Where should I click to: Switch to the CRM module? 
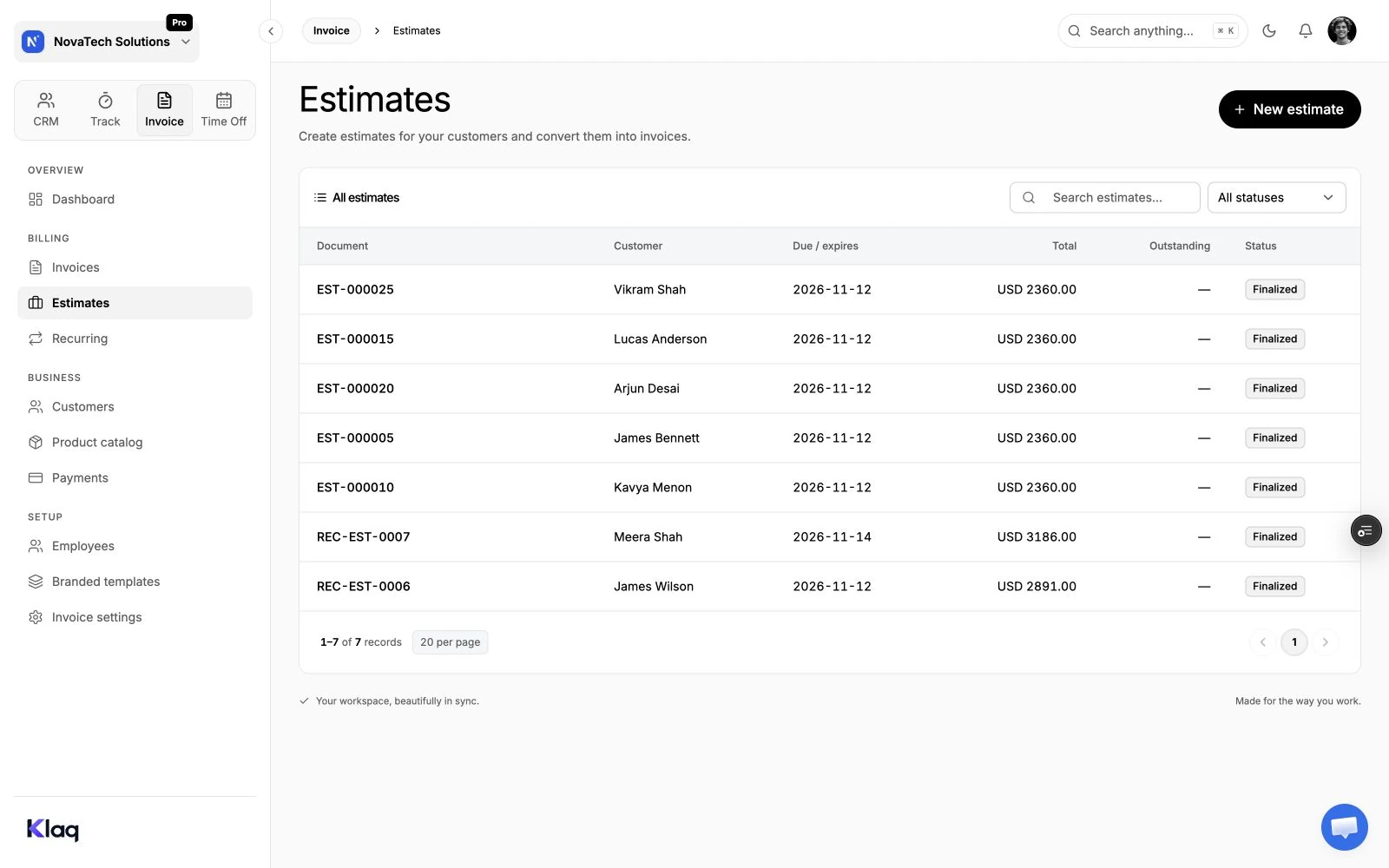[46, 110]
